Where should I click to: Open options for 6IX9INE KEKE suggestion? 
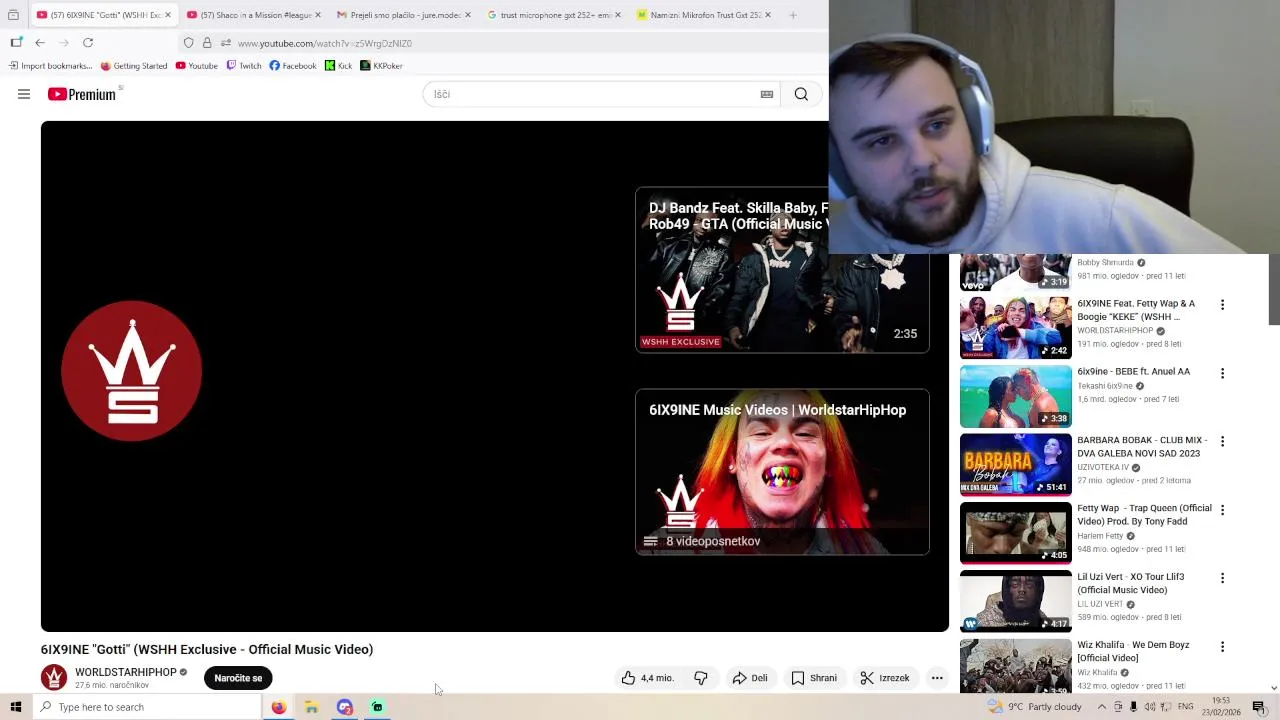[1222, 305]
